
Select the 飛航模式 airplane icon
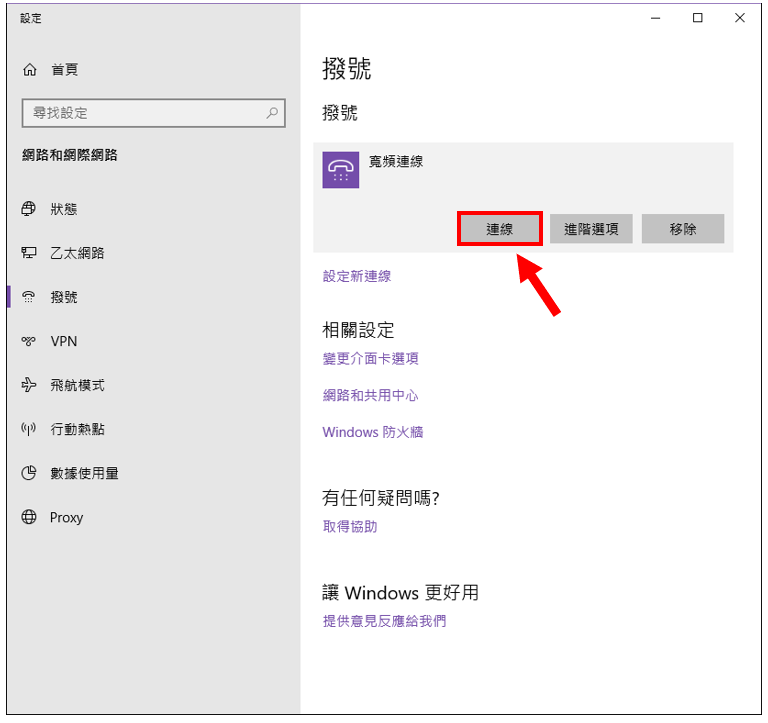click(29, 385)
